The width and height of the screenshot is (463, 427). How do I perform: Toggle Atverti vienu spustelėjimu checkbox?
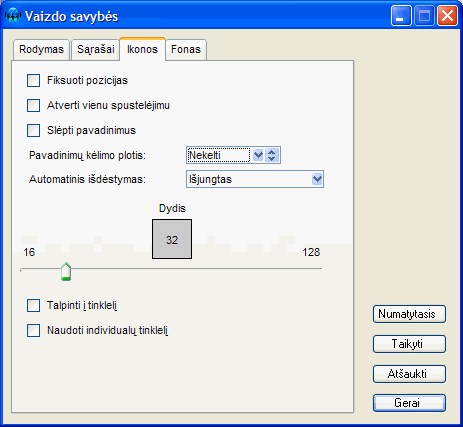point(33,105)
